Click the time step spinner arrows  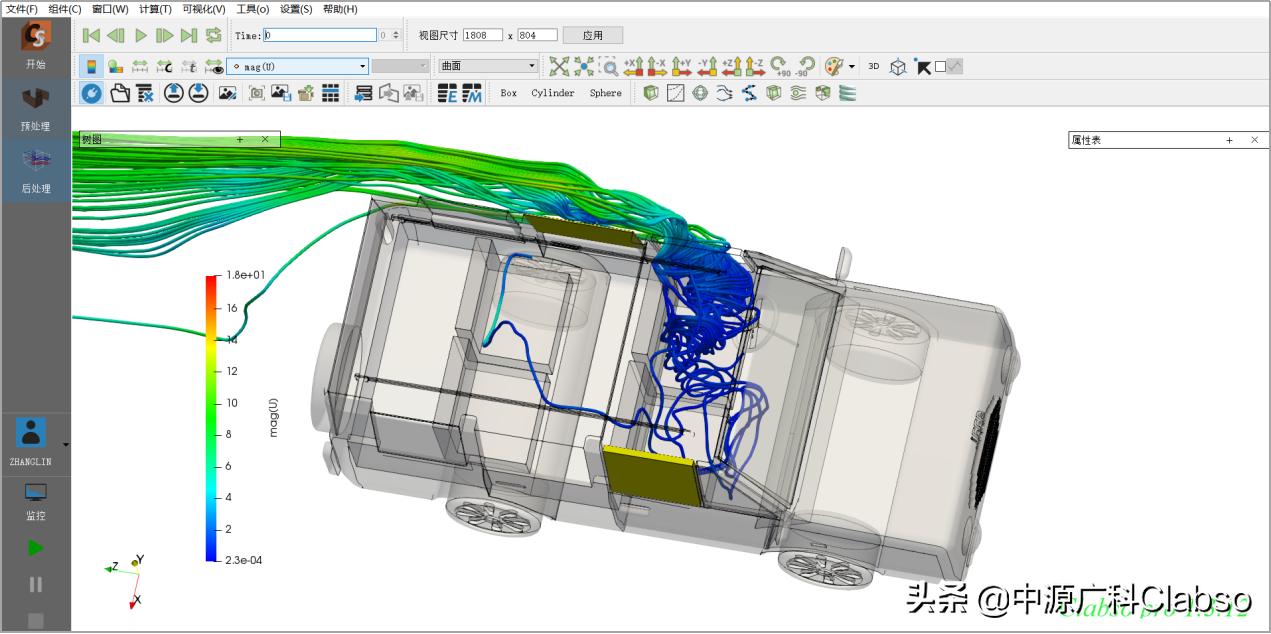395,35
